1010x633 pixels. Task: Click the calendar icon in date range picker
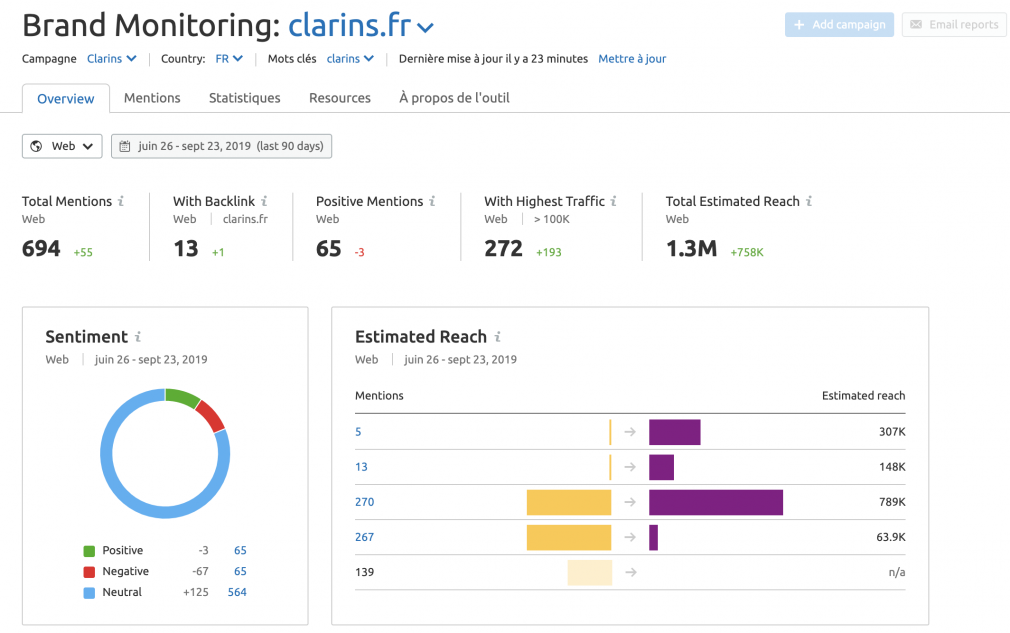(125, 146)
